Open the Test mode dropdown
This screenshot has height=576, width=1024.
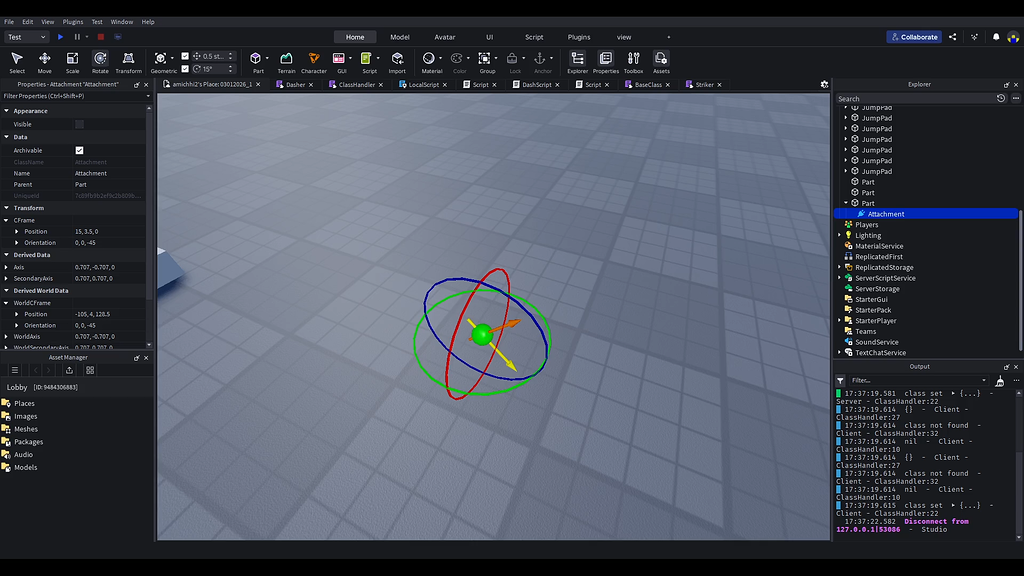point(26,37)
